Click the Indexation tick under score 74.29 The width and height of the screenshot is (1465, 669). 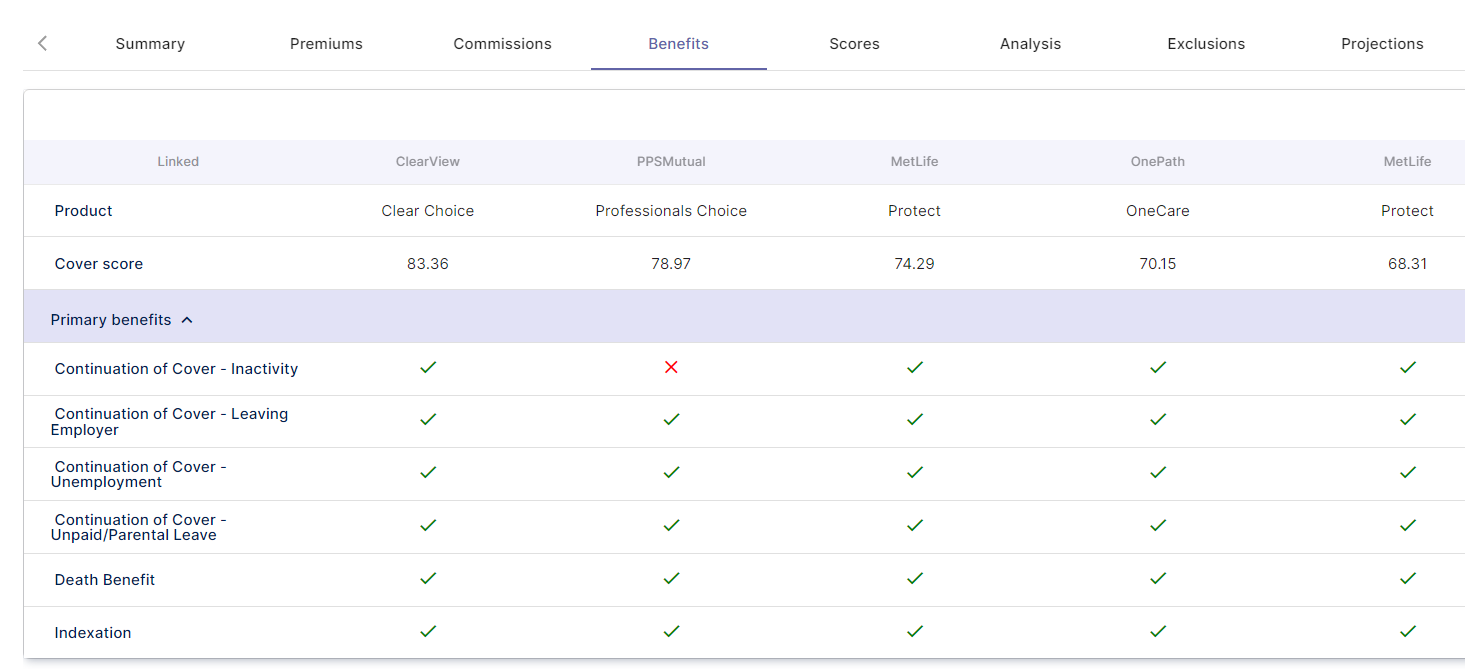pos(914,631)
